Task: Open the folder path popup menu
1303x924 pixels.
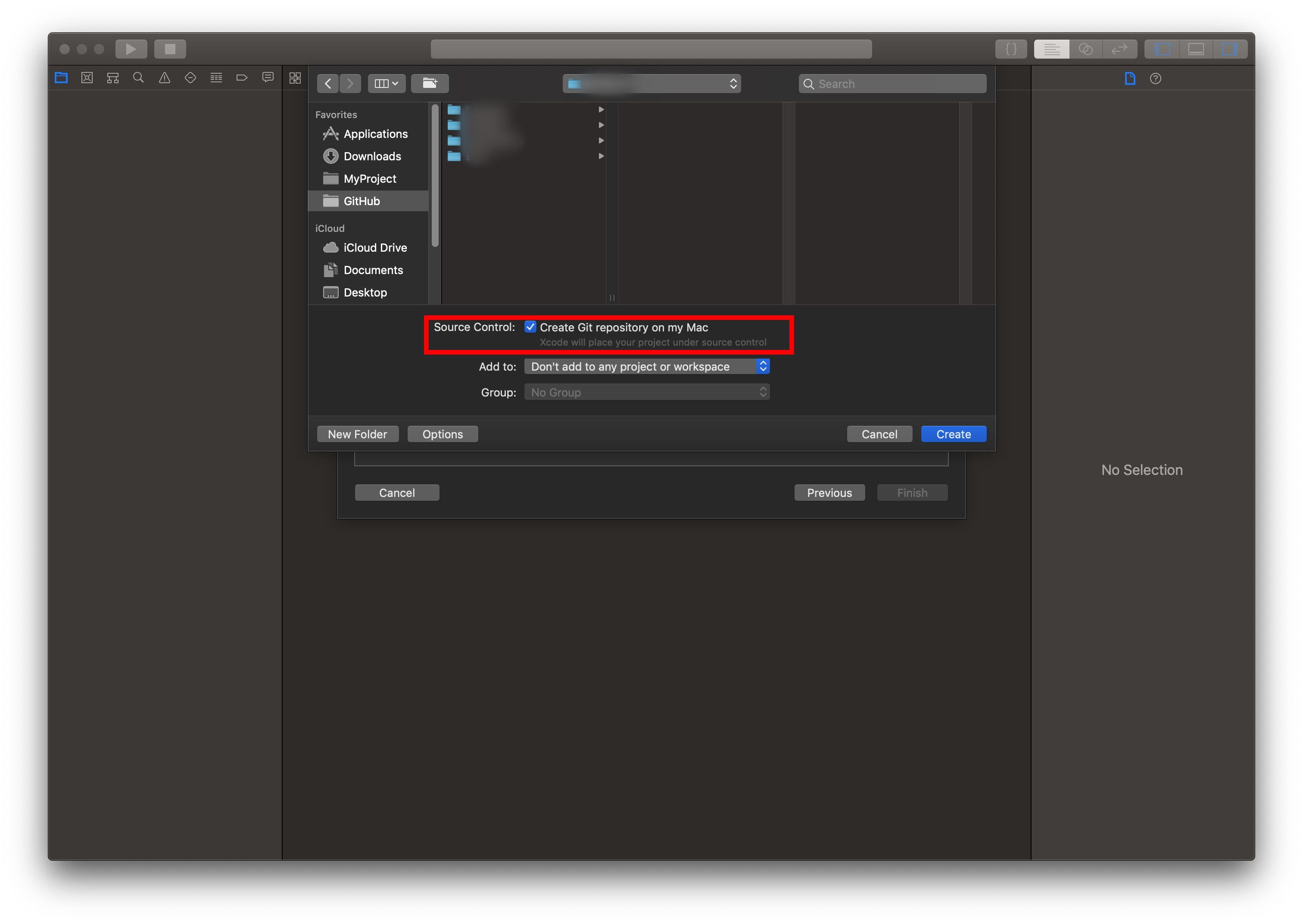Action: (x=652, y=84)
